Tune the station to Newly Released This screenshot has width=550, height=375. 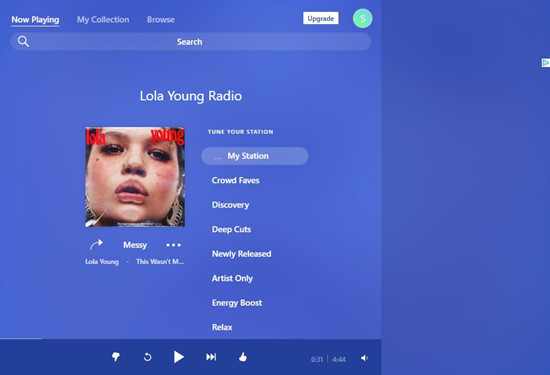coord(241,254)
